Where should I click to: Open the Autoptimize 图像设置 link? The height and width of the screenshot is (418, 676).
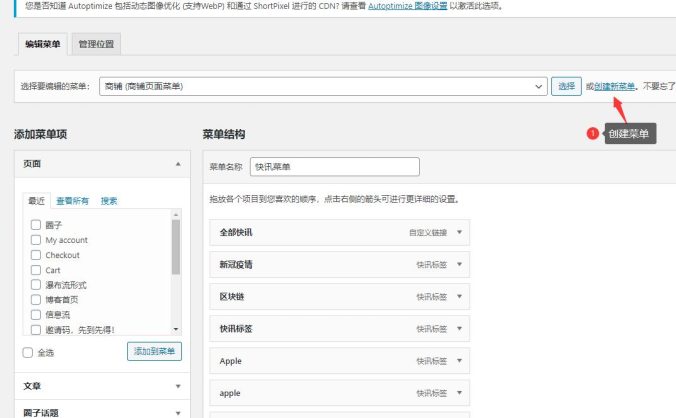[407, 6]
